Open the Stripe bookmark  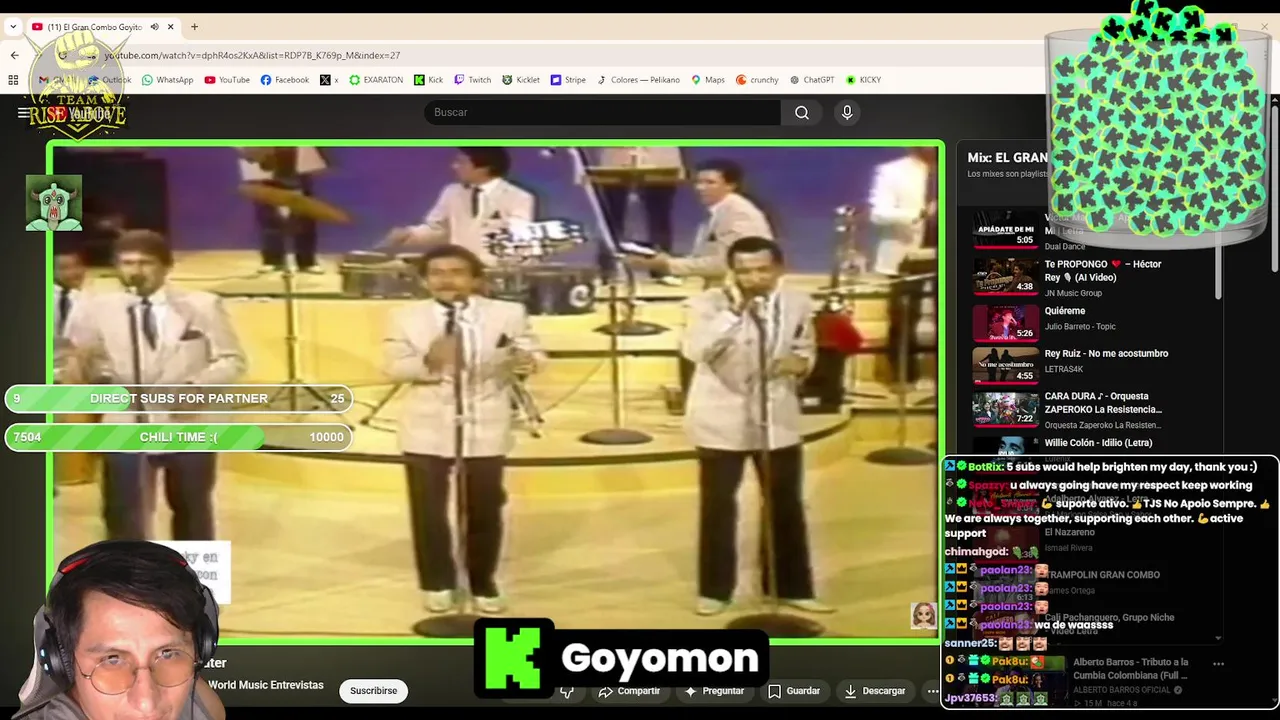568,80
